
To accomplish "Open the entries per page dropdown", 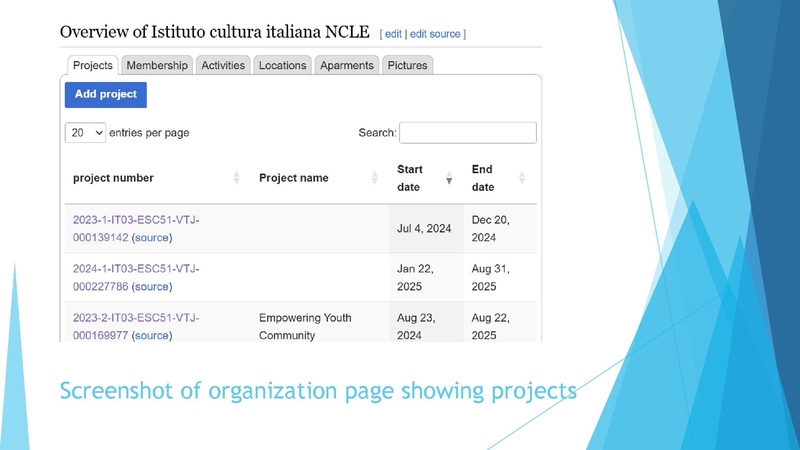I will [86, 133].
